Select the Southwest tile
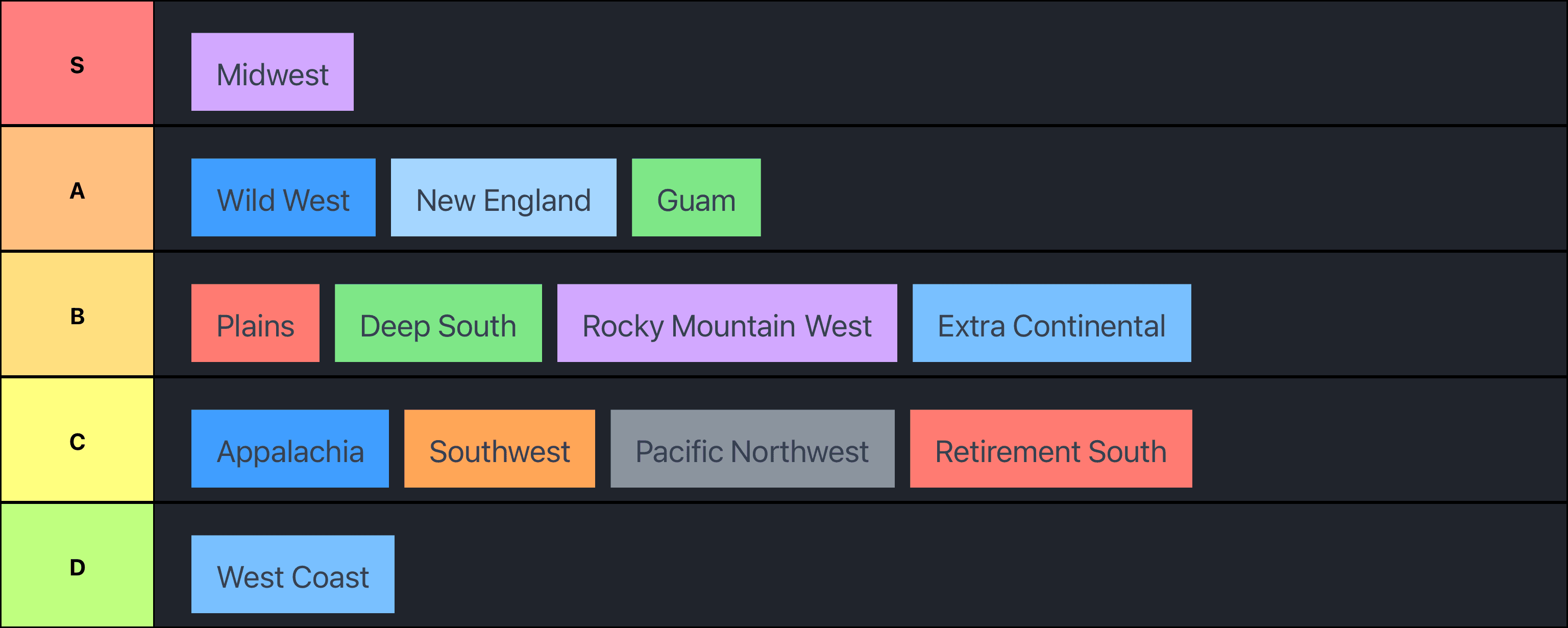 [x=499, y=448]
